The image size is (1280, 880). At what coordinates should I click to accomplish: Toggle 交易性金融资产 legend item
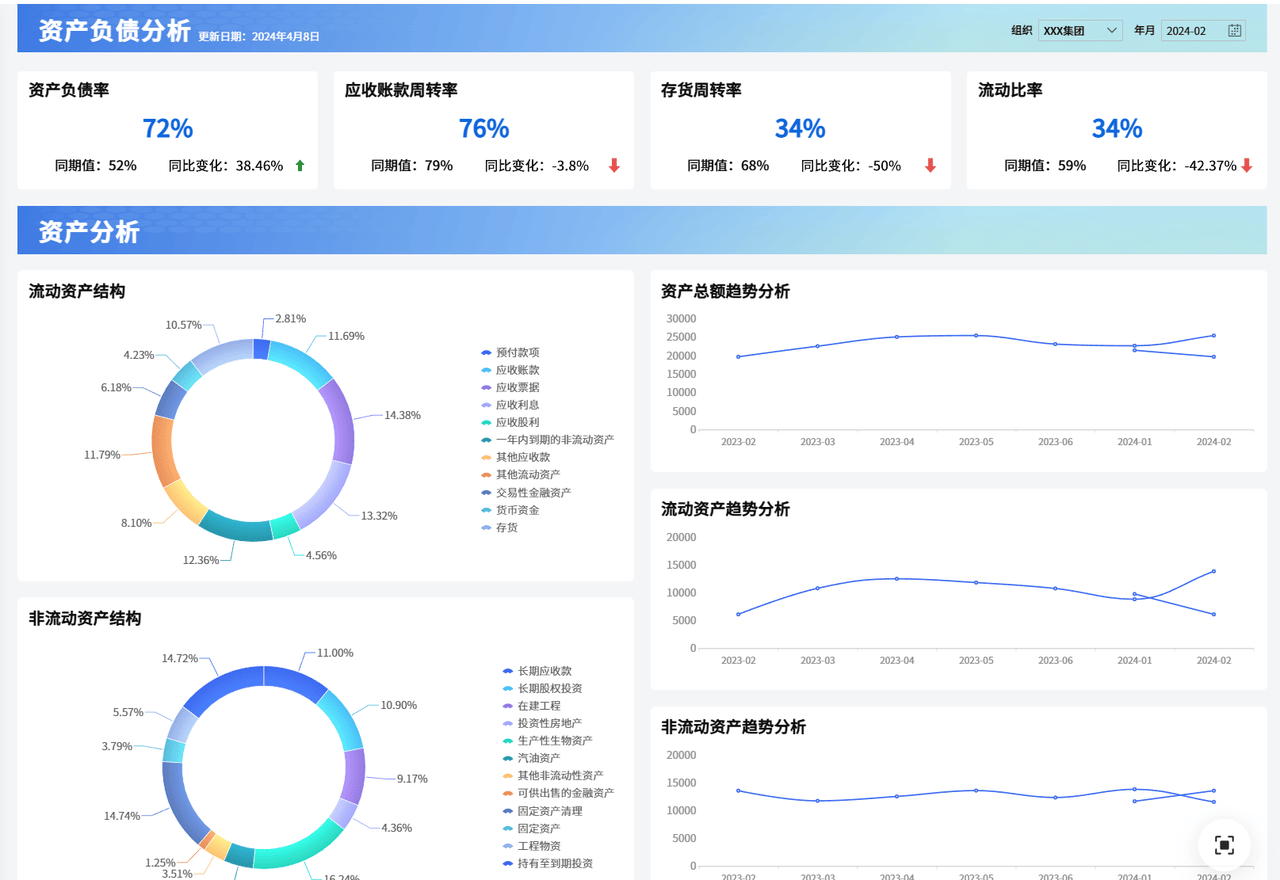pyautogui.click(x=526, y=492)
